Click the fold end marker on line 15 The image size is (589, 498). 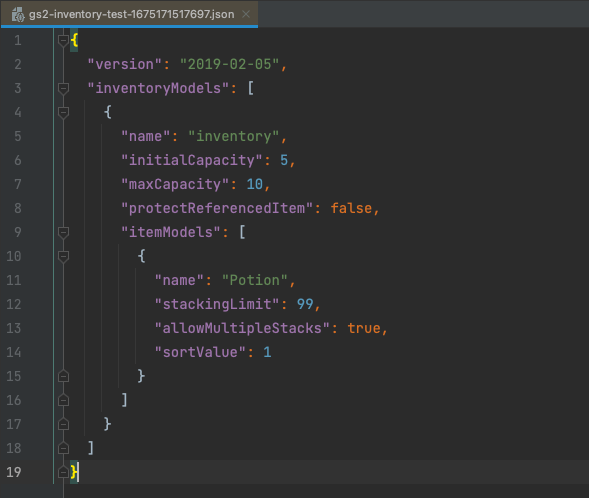[x=63, y=376]
